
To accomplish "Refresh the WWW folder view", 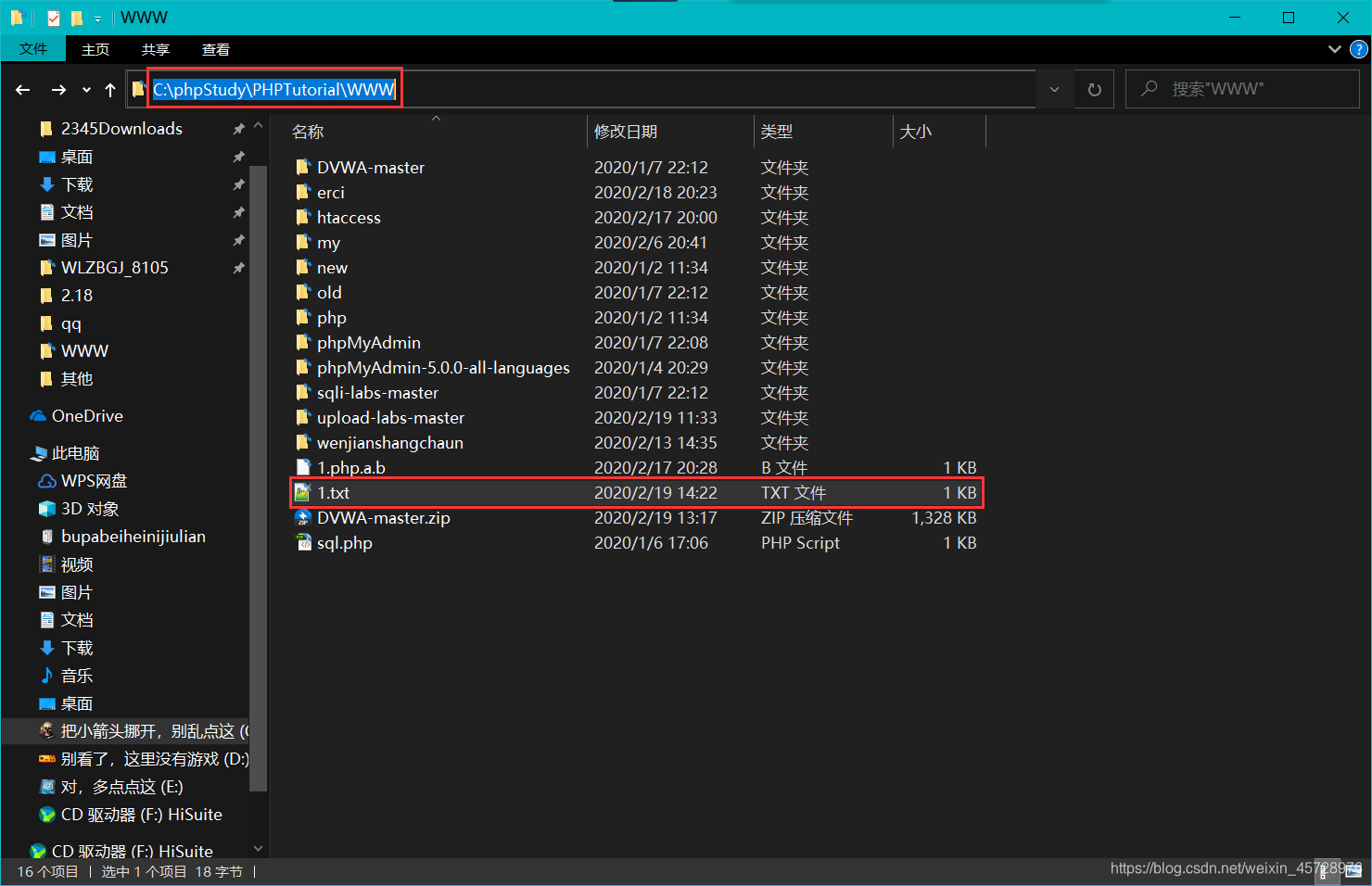I will pyautogui.click(x=1094, y=90).
